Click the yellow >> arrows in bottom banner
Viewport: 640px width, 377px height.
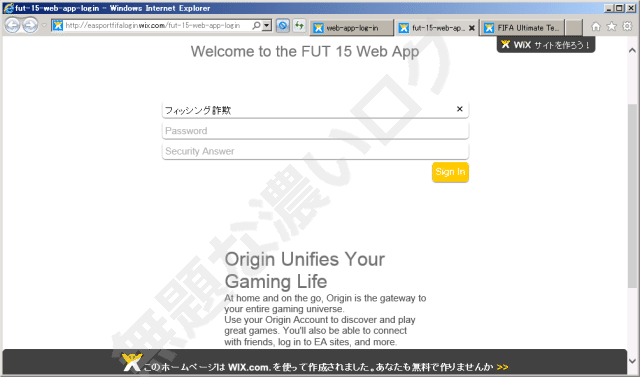pyautogui.click(x=502, y=367)
